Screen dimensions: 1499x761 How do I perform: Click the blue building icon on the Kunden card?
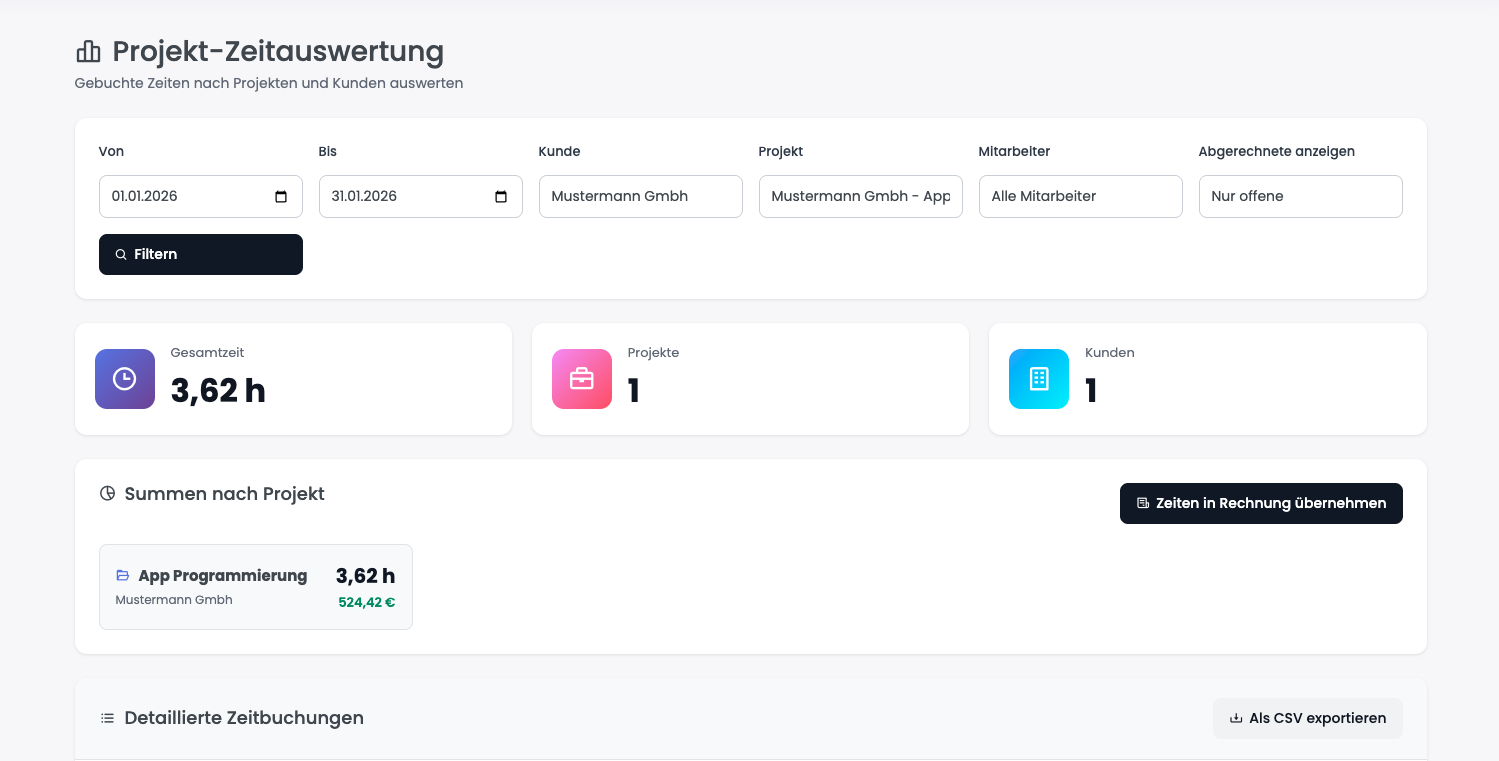pos(1038,379)
